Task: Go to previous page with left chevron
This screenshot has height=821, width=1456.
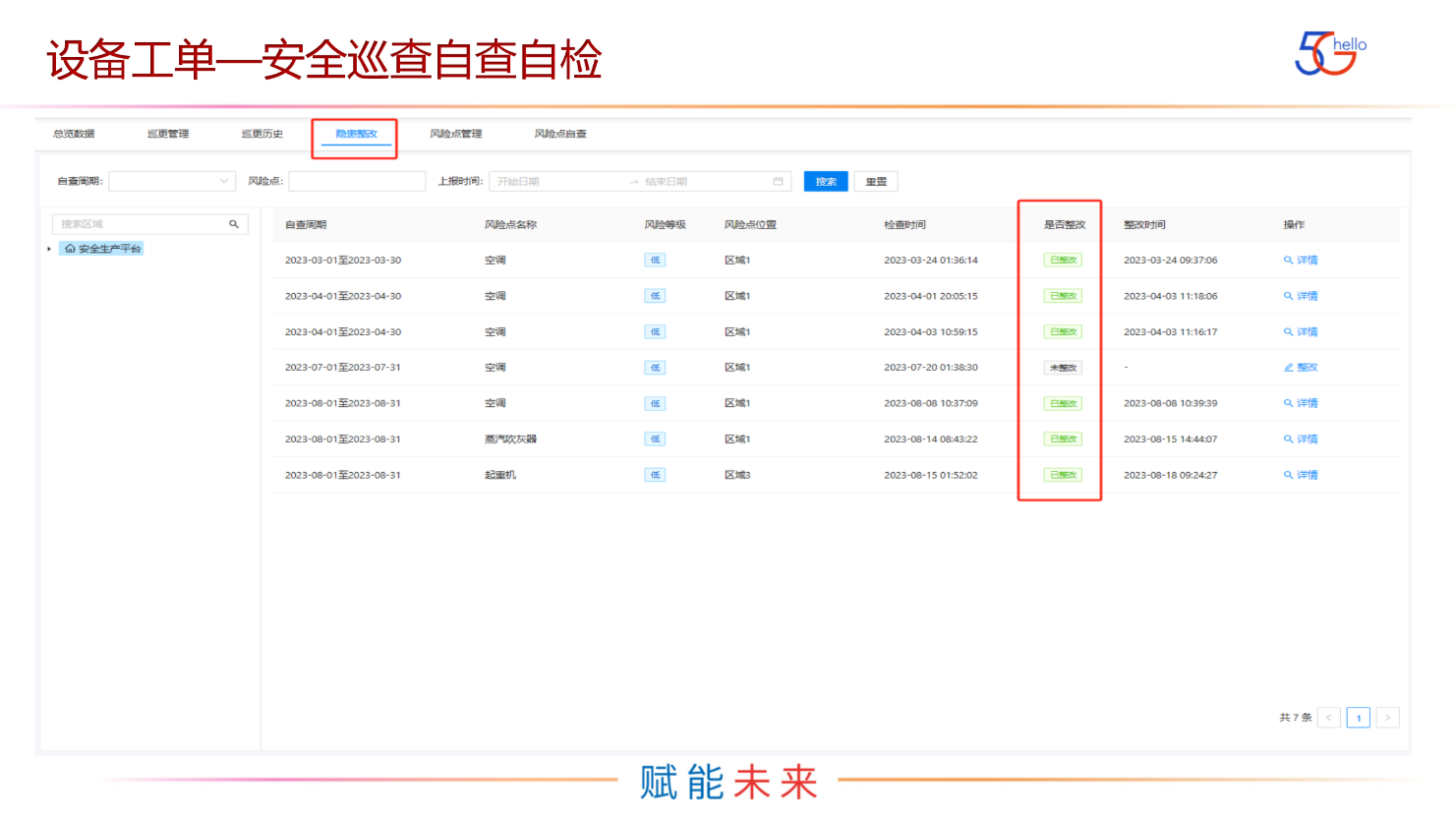Action: 1329,718
